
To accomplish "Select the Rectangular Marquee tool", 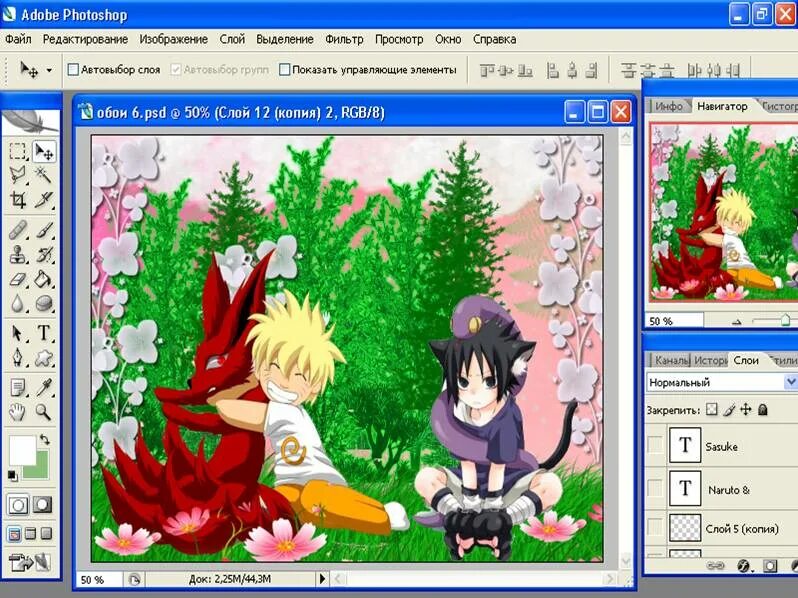I will tap(18, 152).
